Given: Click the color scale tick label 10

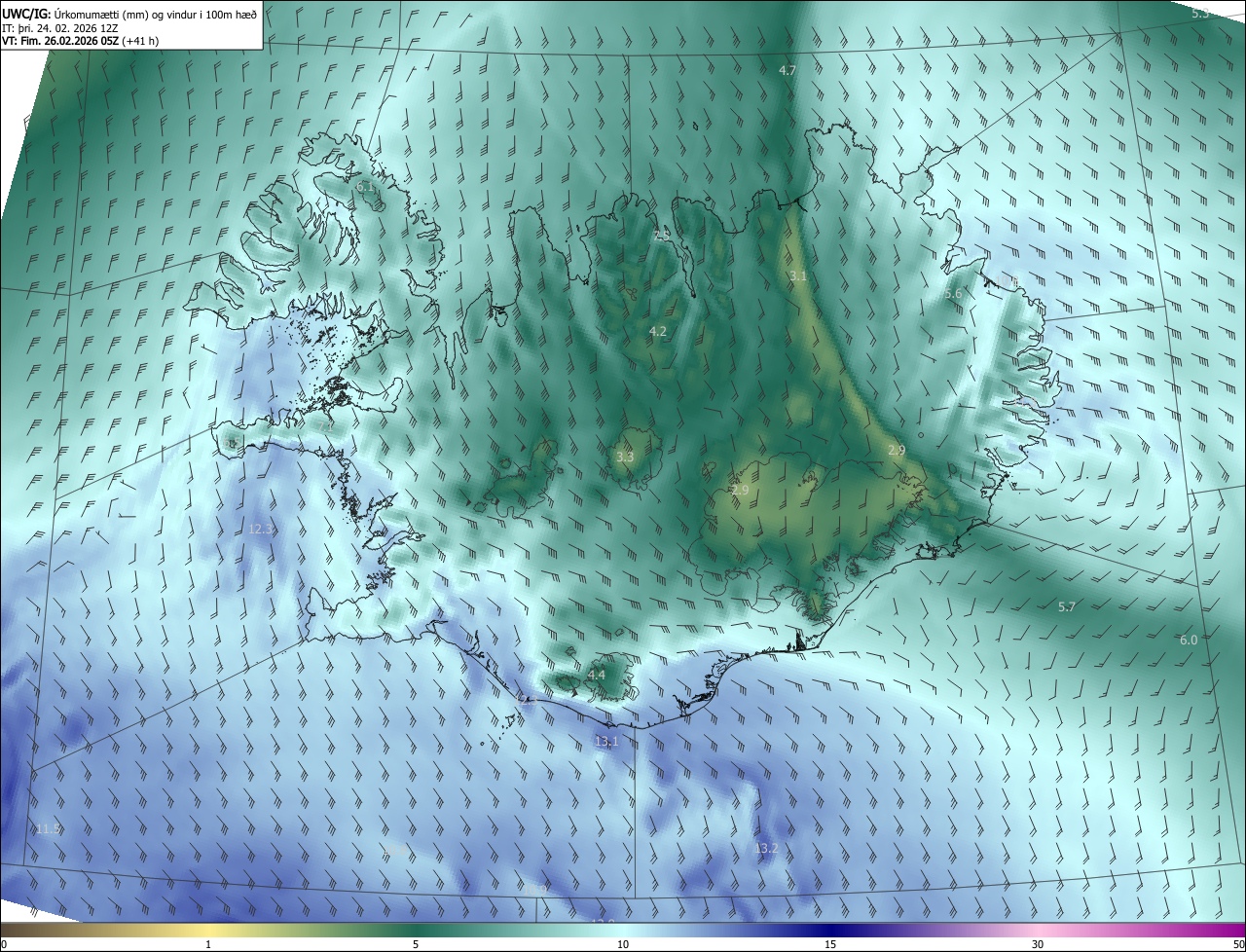Looking at the screenshot, I should pos(623,945).
